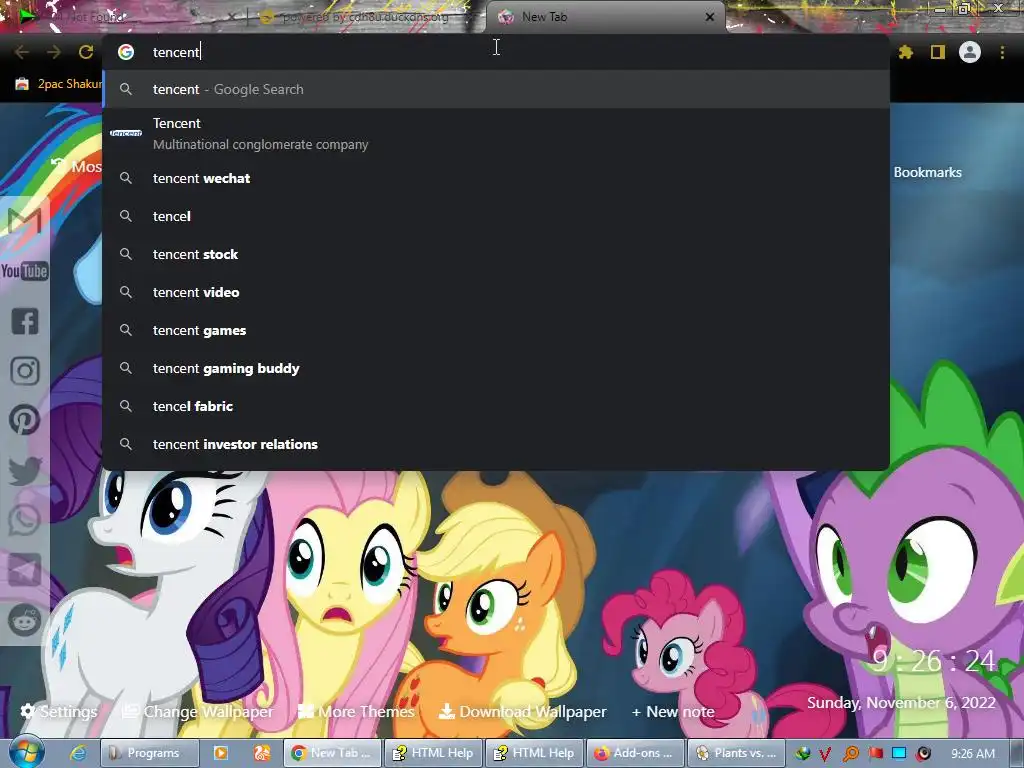This screenshot has height=768, width=1024.
Task: Open the WhatsApp shortcut in the sidebar
Action: (x=25, y=520)
